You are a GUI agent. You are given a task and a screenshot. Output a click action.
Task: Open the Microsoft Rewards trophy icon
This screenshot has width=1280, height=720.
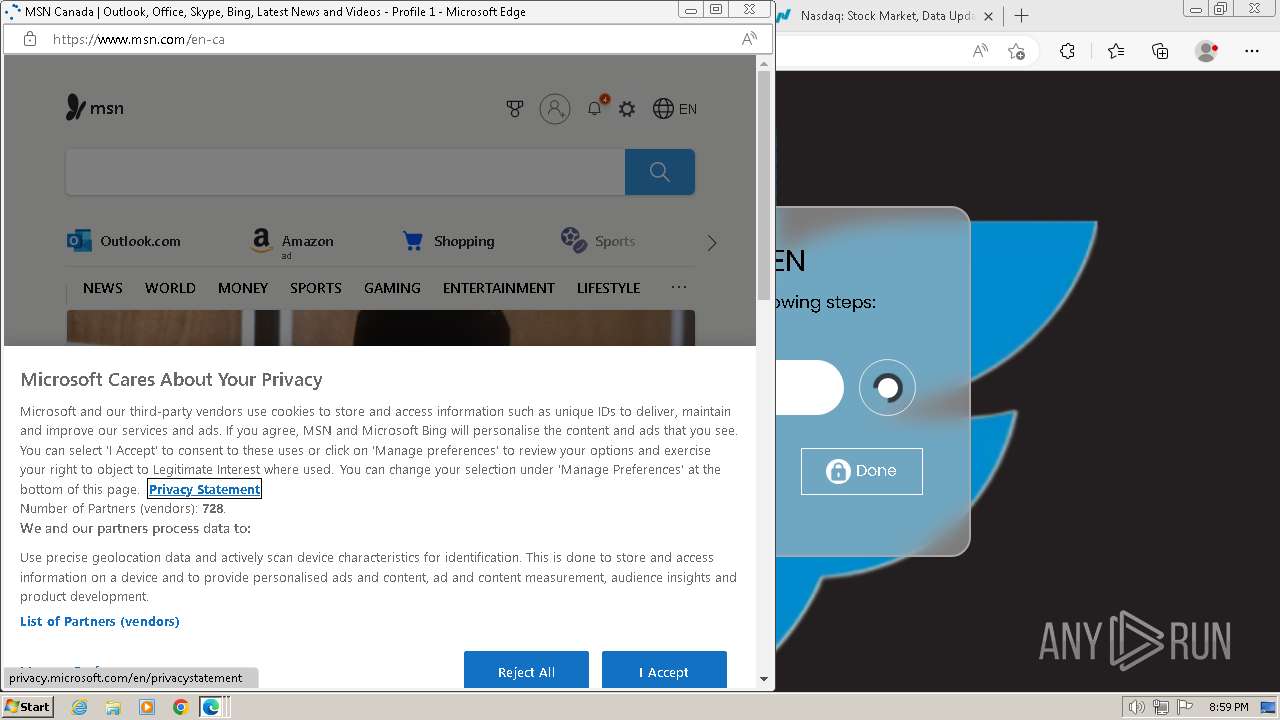tap(515, 109)
